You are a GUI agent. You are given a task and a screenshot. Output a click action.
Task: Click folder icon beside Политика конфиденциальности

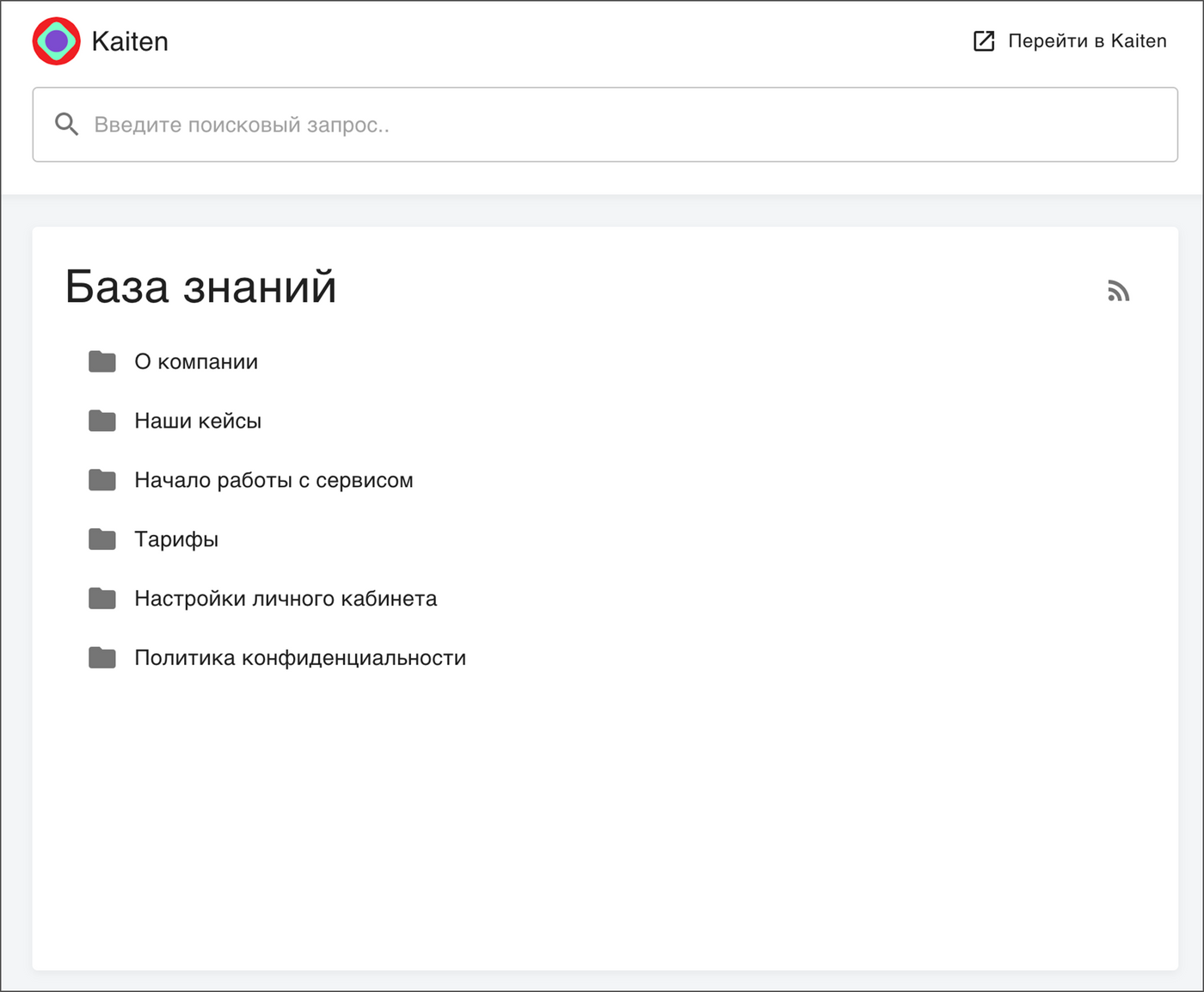(x=102, y=658)
